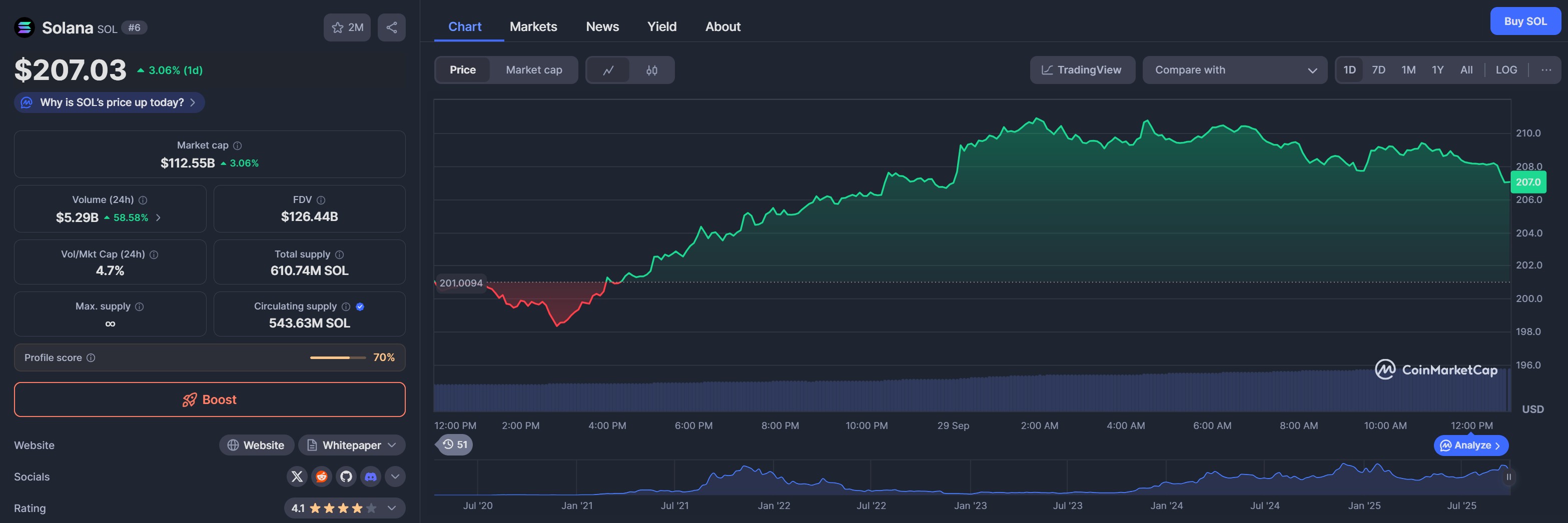Switch to the Markets tab

click(x=533, y=27)
